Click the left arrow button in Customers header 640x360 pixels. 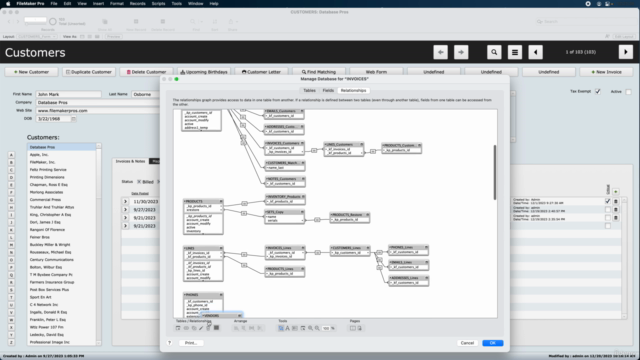[x=440, y=52]
